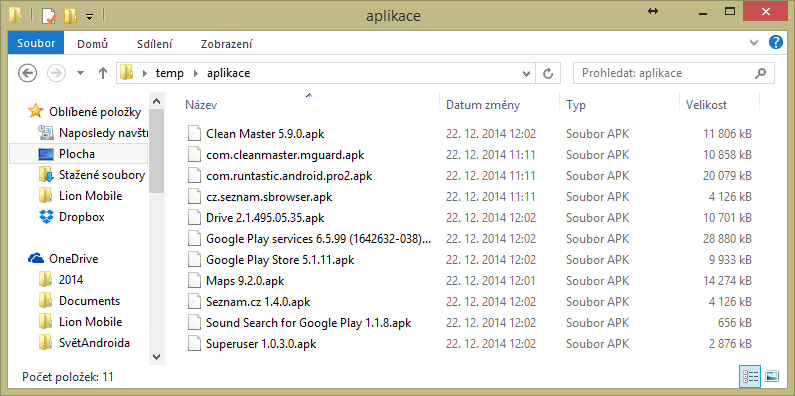This screenshot has height=396, width=795.
Task: Switch to Large icons view in status bar
Action: point(771,376)
